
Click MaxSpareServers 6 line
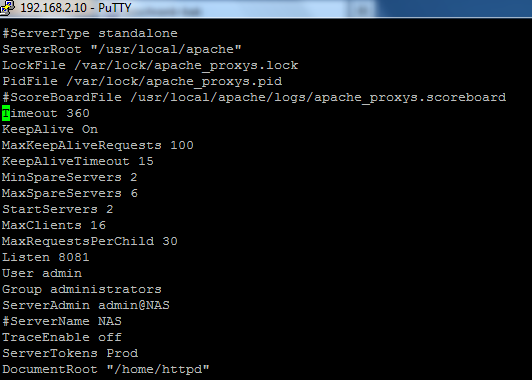tap(70, 193)
